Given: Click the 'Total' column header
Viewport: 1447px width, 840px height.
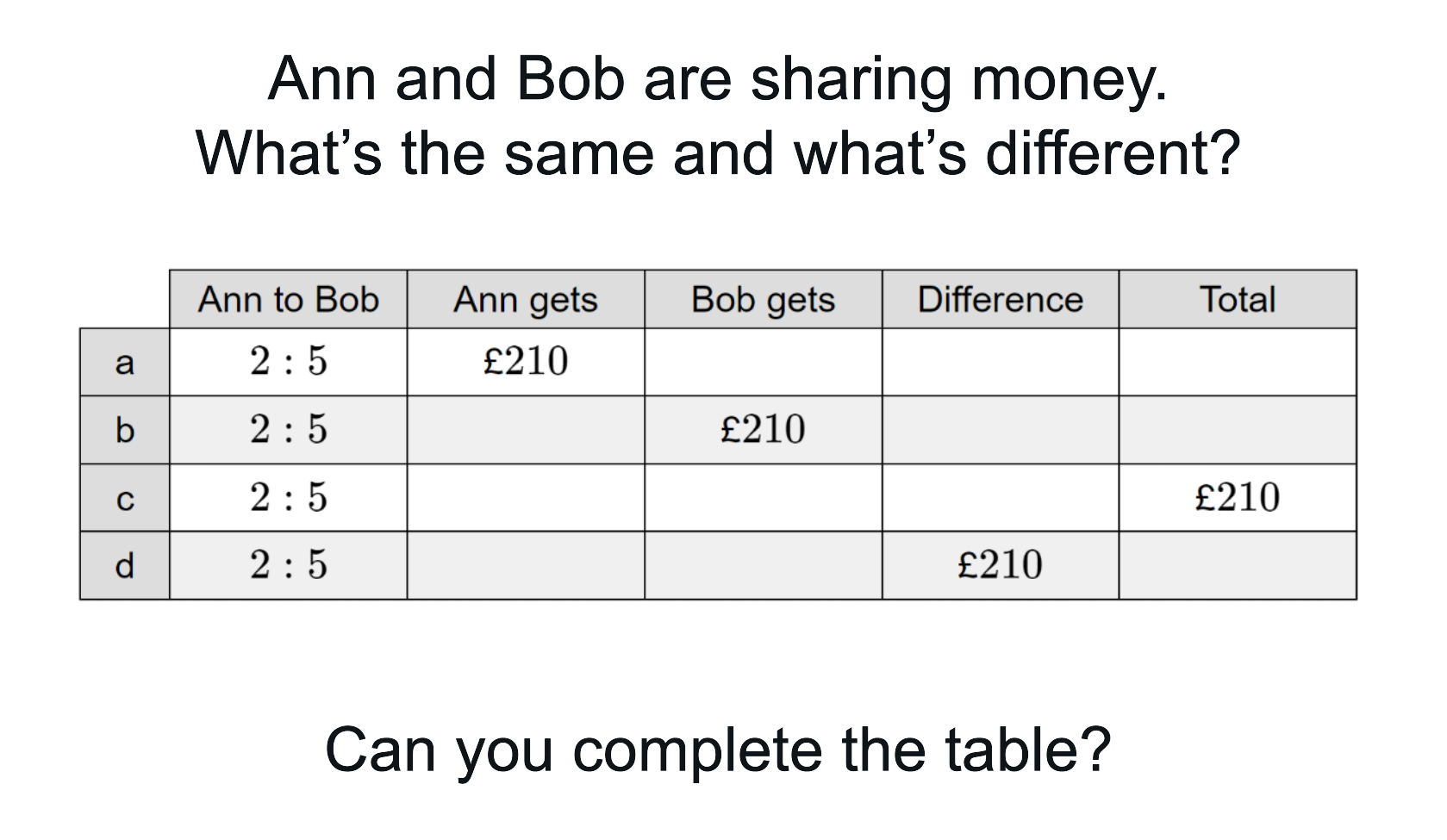Looking at the screenshot, I should (x=1238, y=300).
